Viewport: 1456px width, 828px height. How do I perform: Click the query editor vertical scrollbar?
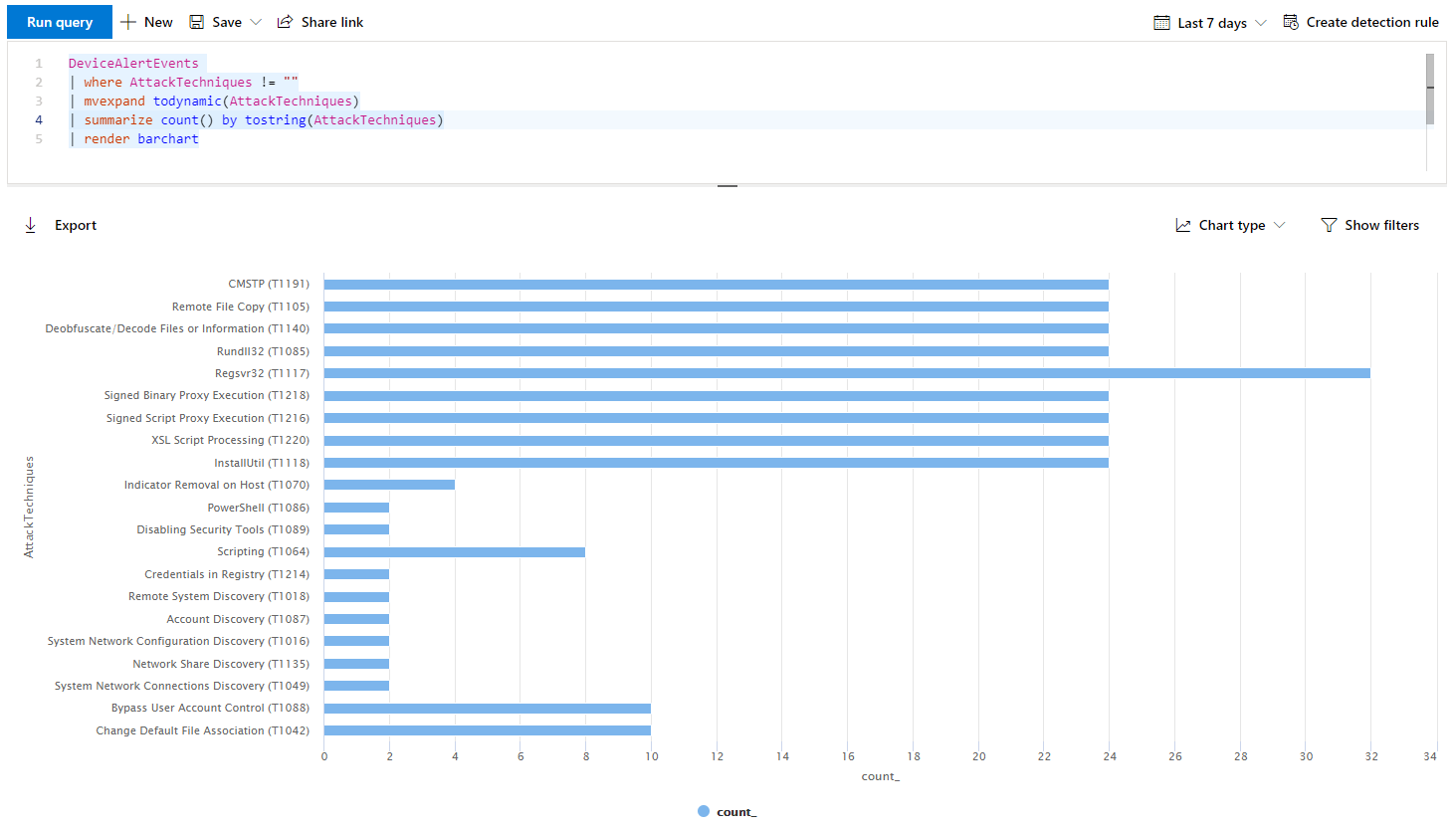tap(1430, 90)
